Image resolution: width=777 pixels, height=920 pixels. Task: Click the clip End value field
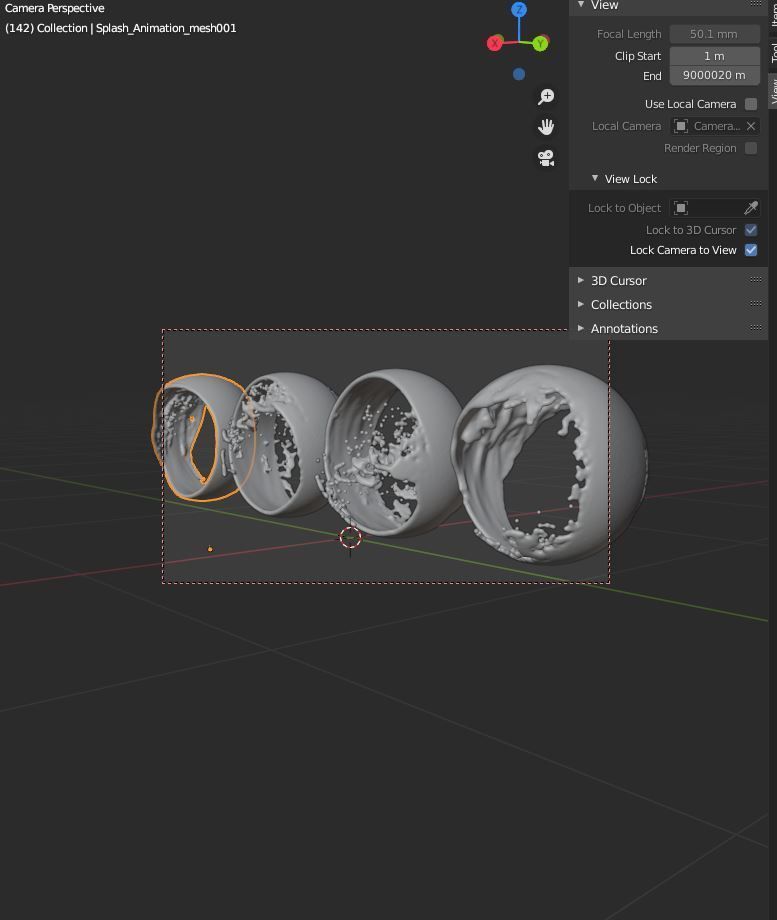pos(714,75)
